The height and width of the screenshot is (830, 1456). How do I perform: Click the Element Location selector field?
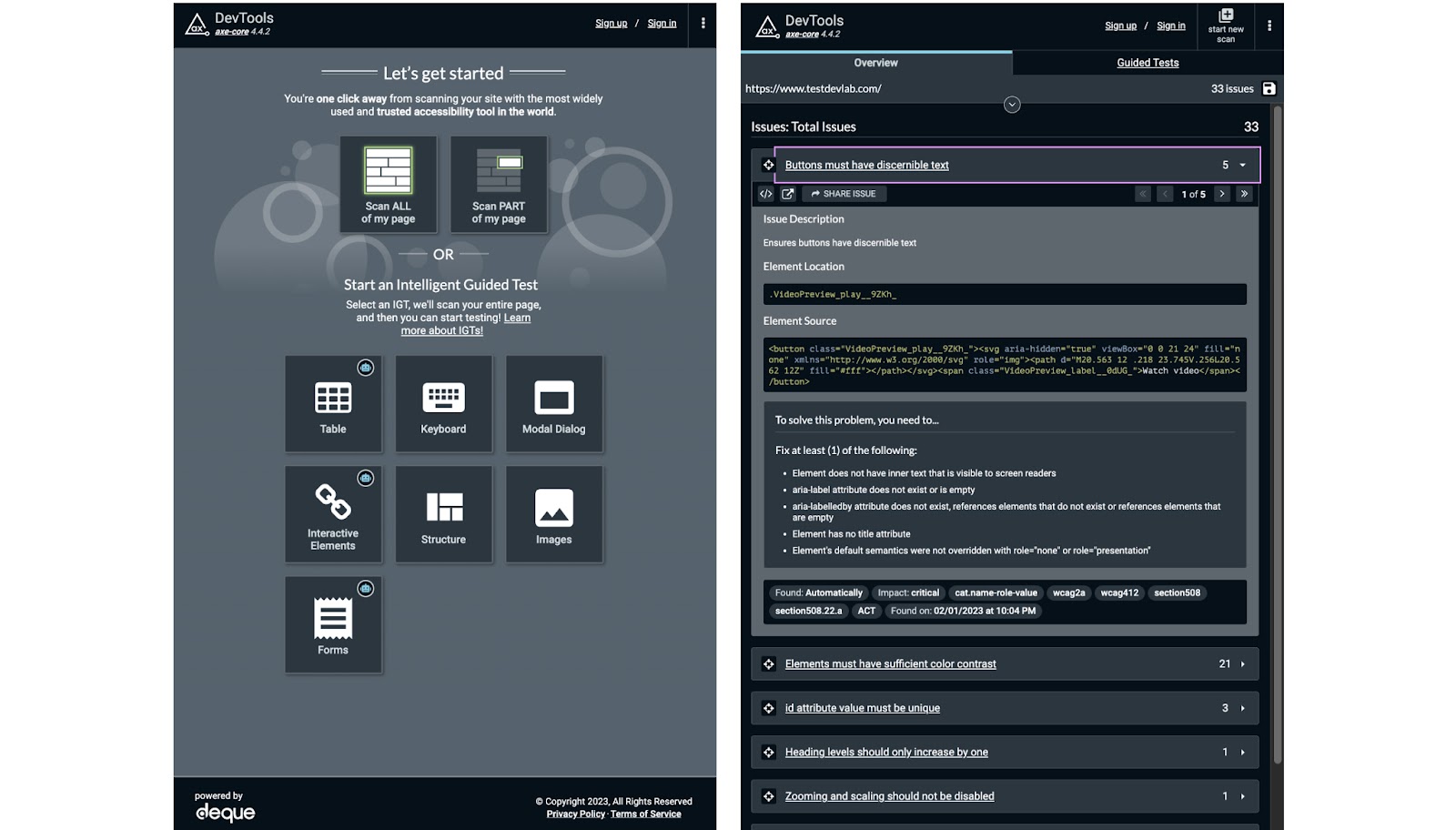1005,294
